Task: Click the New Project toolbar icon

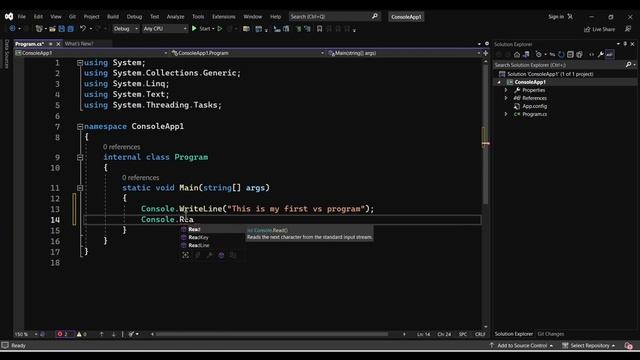Action: tap(39, 29)
